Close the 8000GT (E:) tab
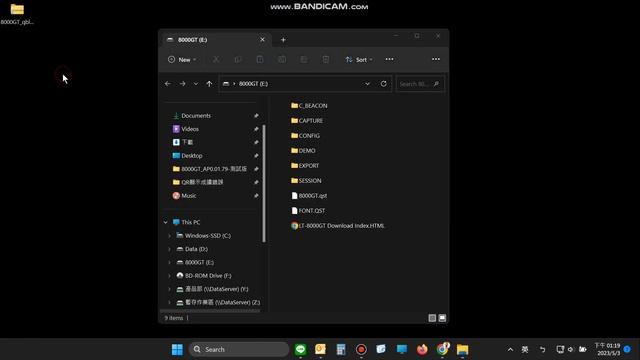 [262, 40]
